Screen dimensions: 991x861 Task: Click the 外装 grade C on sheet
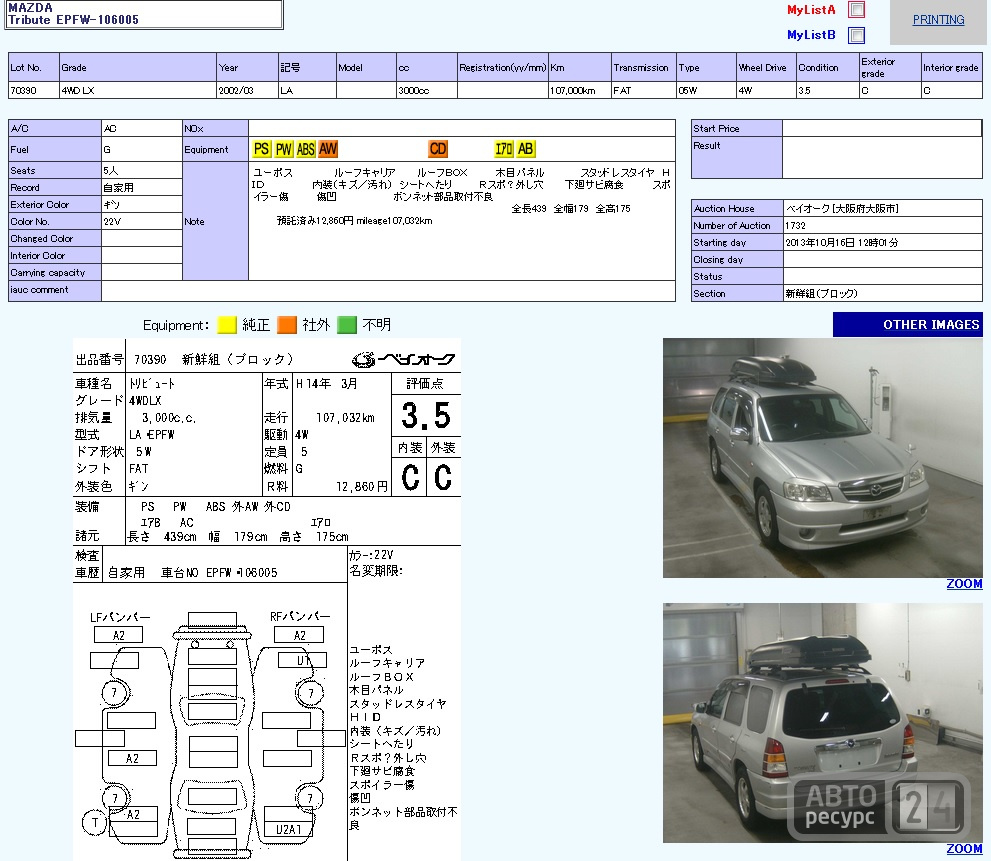coord(443,477)
